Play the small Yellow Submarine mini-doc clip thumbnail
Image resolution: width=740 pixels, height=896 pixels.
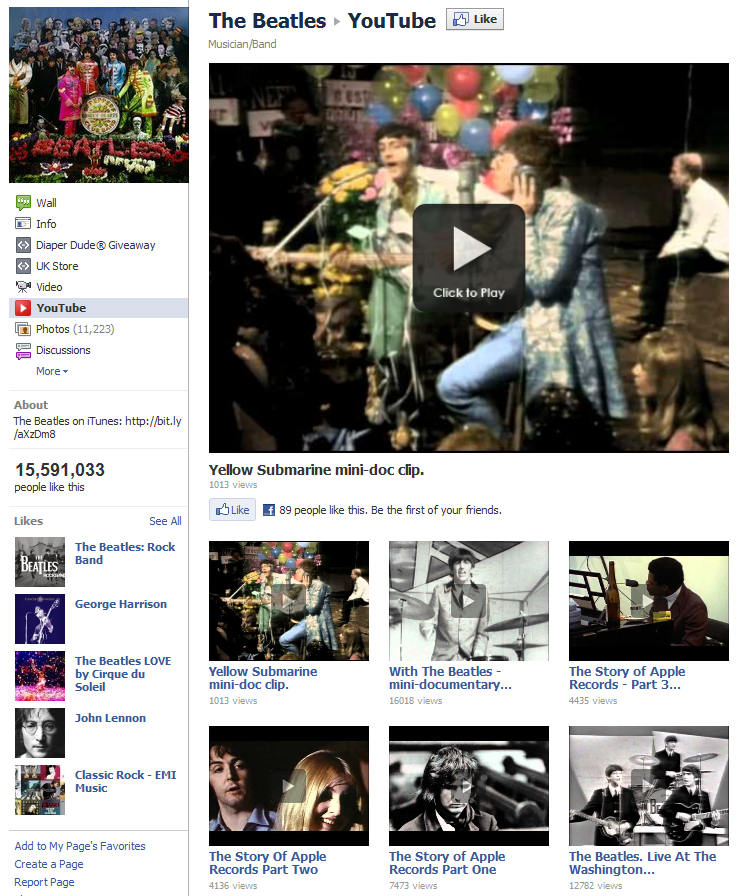coord(289,601)
